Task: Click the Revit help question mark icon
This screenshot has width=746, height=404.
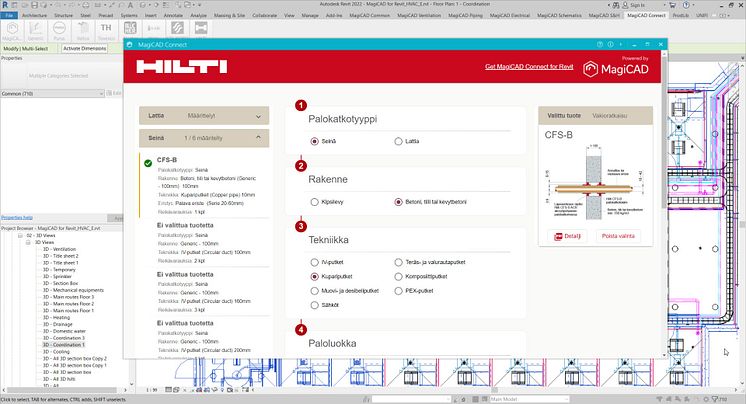Action: [686, 5]
